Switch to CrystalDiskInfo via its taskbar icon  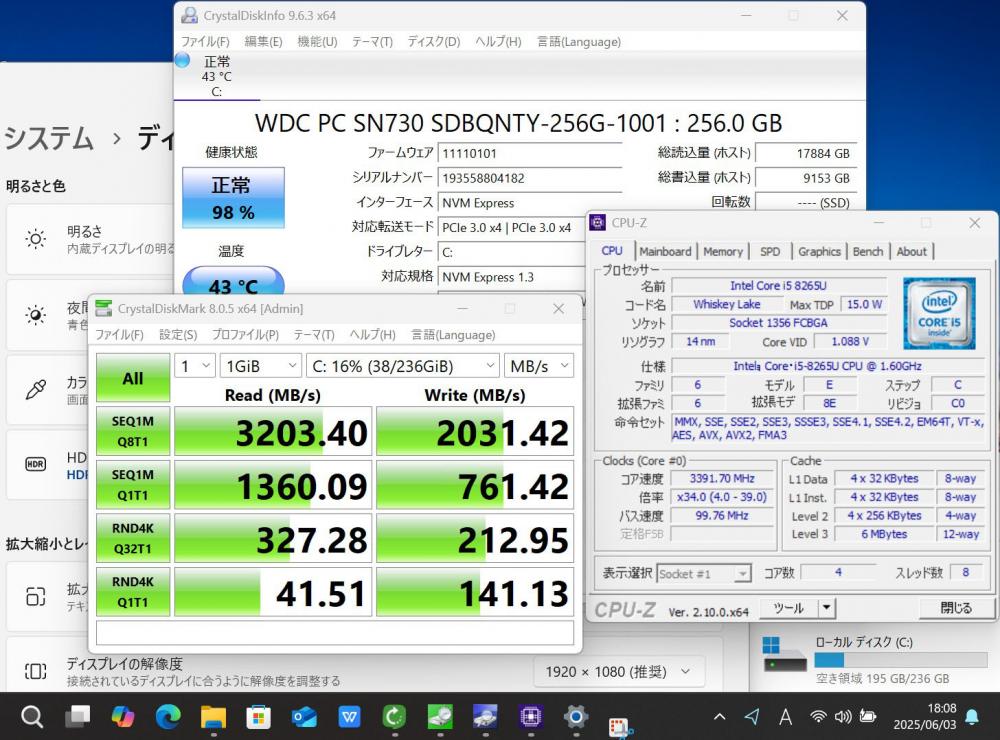[485, 717]
